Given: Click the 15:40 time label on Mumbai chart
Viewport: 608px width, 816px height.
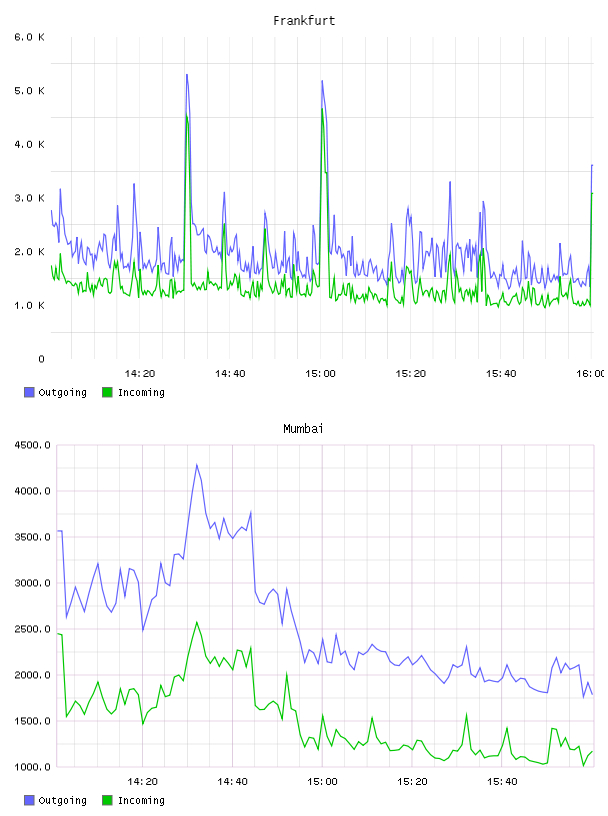Looking at the screenshot, I should (x=502, y=781).
